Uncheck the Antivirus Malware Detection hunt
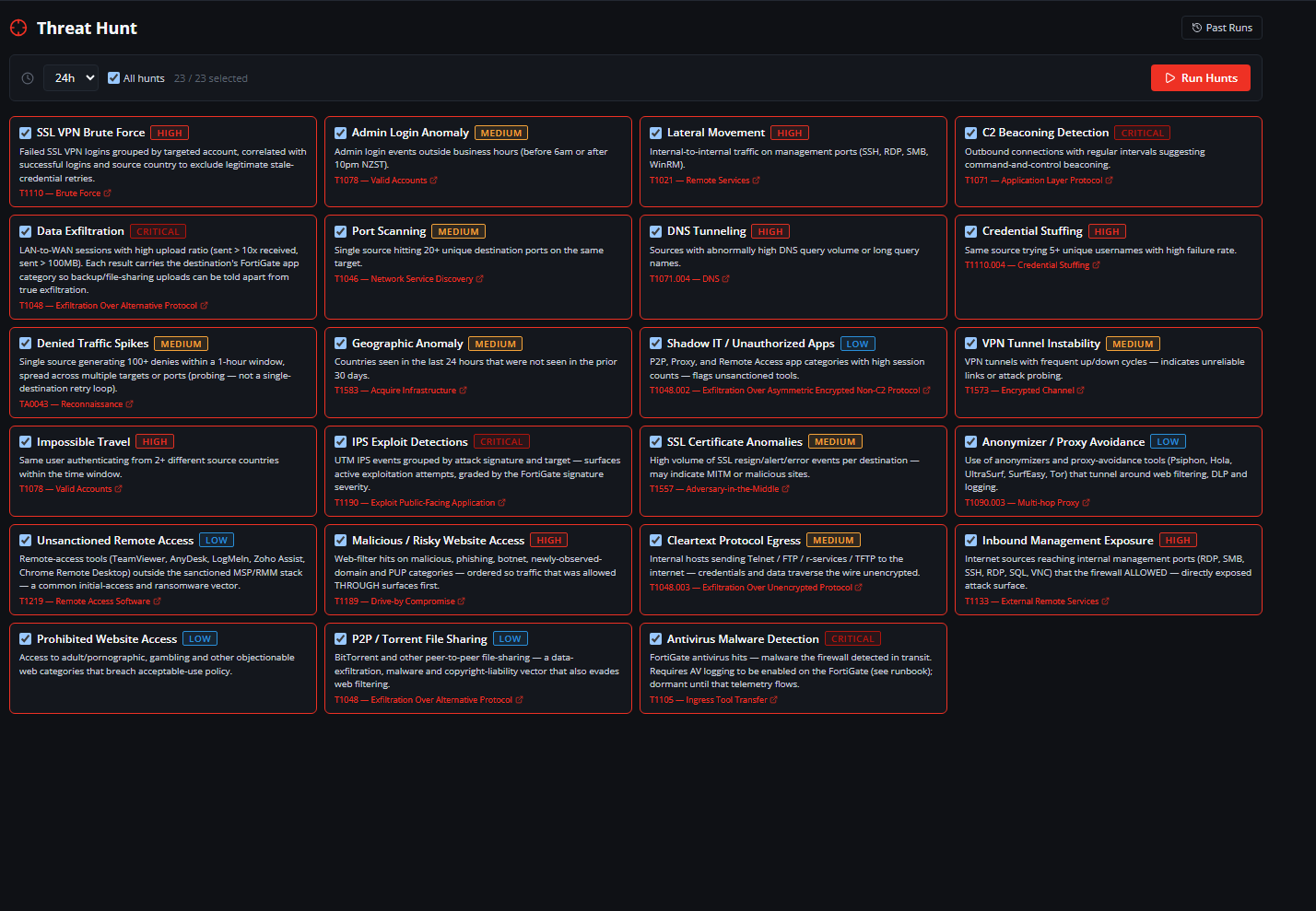This screenshot has height=911, width=1316. point(656,639)
